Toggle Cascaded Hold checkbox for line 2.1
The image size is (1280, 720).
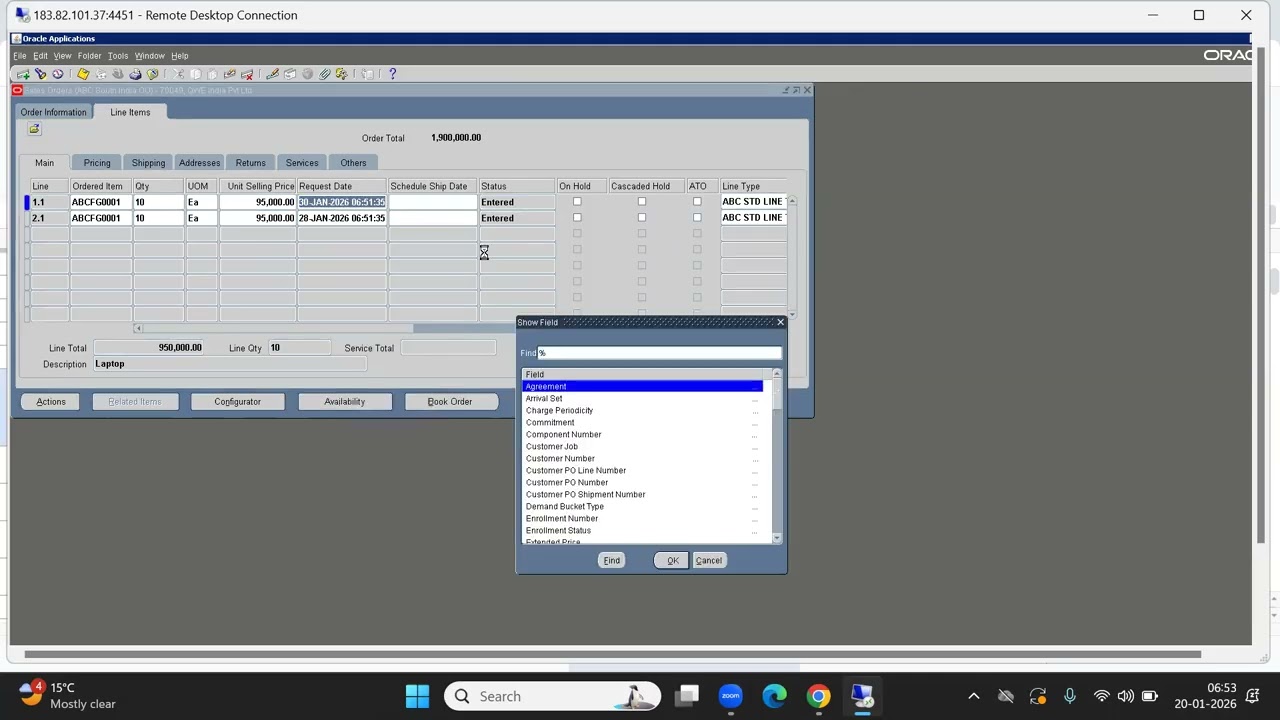[x=642, y=217]
